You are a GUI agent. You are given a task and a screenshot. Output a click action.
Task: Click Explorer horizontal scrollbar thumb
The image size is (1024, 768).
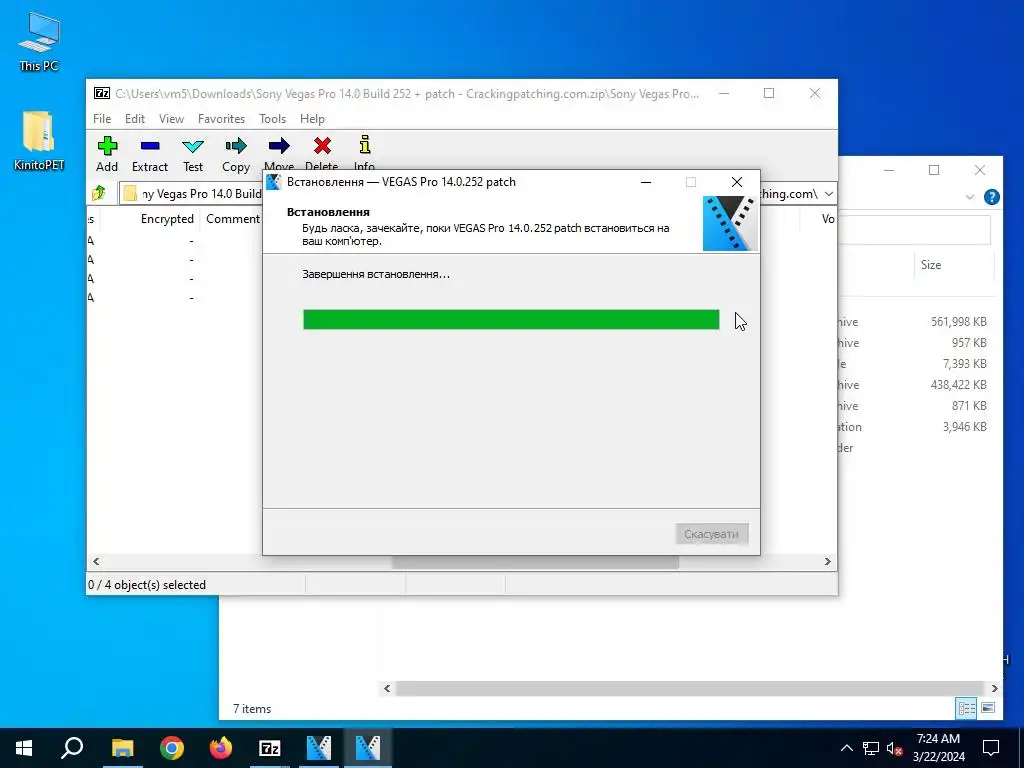690,688
